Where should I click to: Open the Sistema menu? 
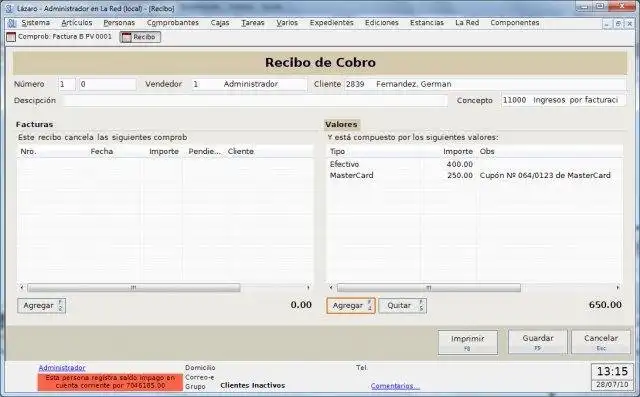pyautogui.click(x=36, y=23)
